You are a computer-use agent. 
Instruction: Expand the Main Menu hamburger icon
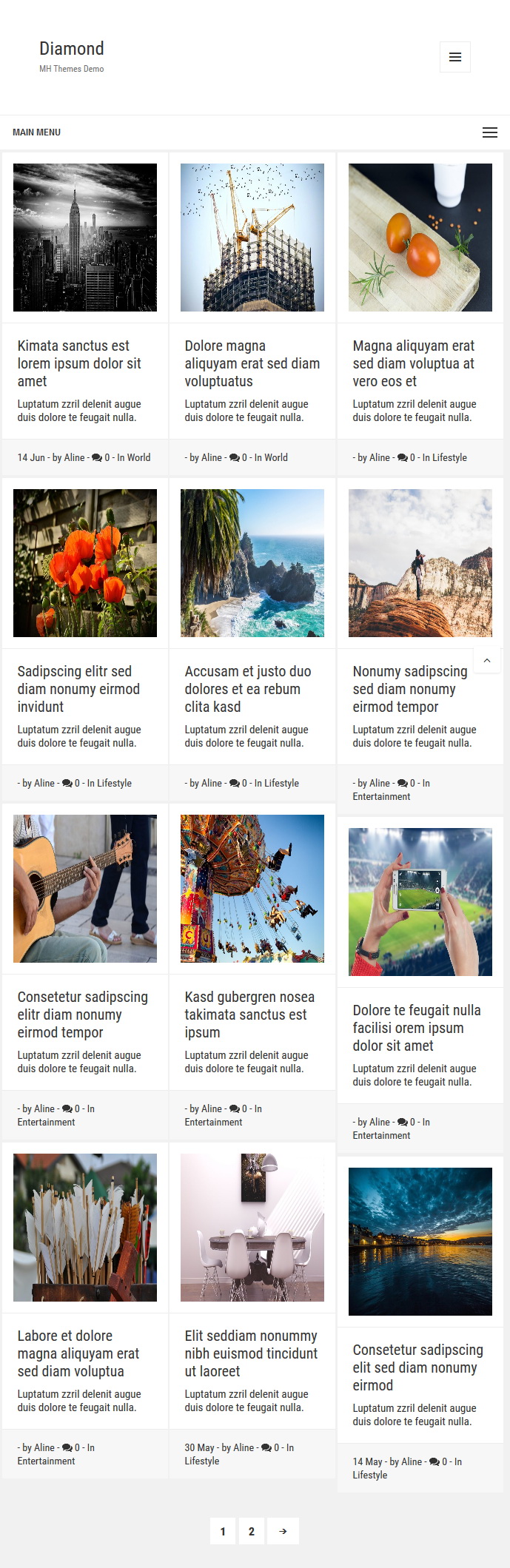click(x=489, y=132)
